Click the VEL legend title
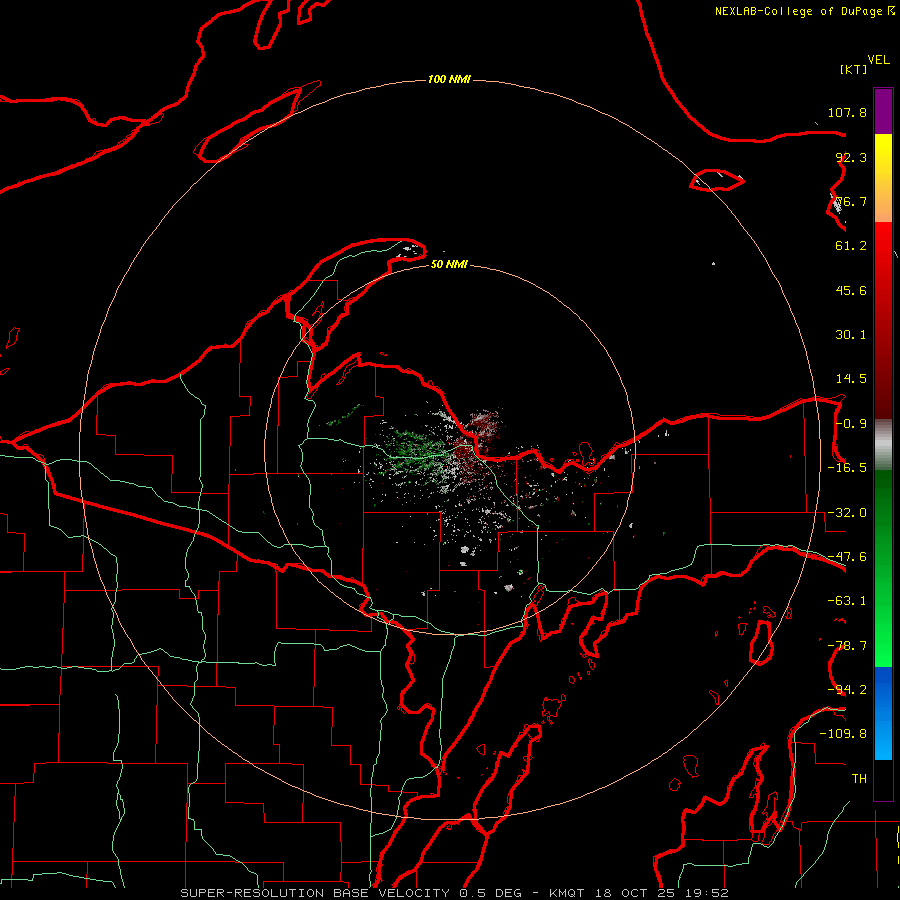The width and height of the screenshot is (900, 900). click(878, 60)
